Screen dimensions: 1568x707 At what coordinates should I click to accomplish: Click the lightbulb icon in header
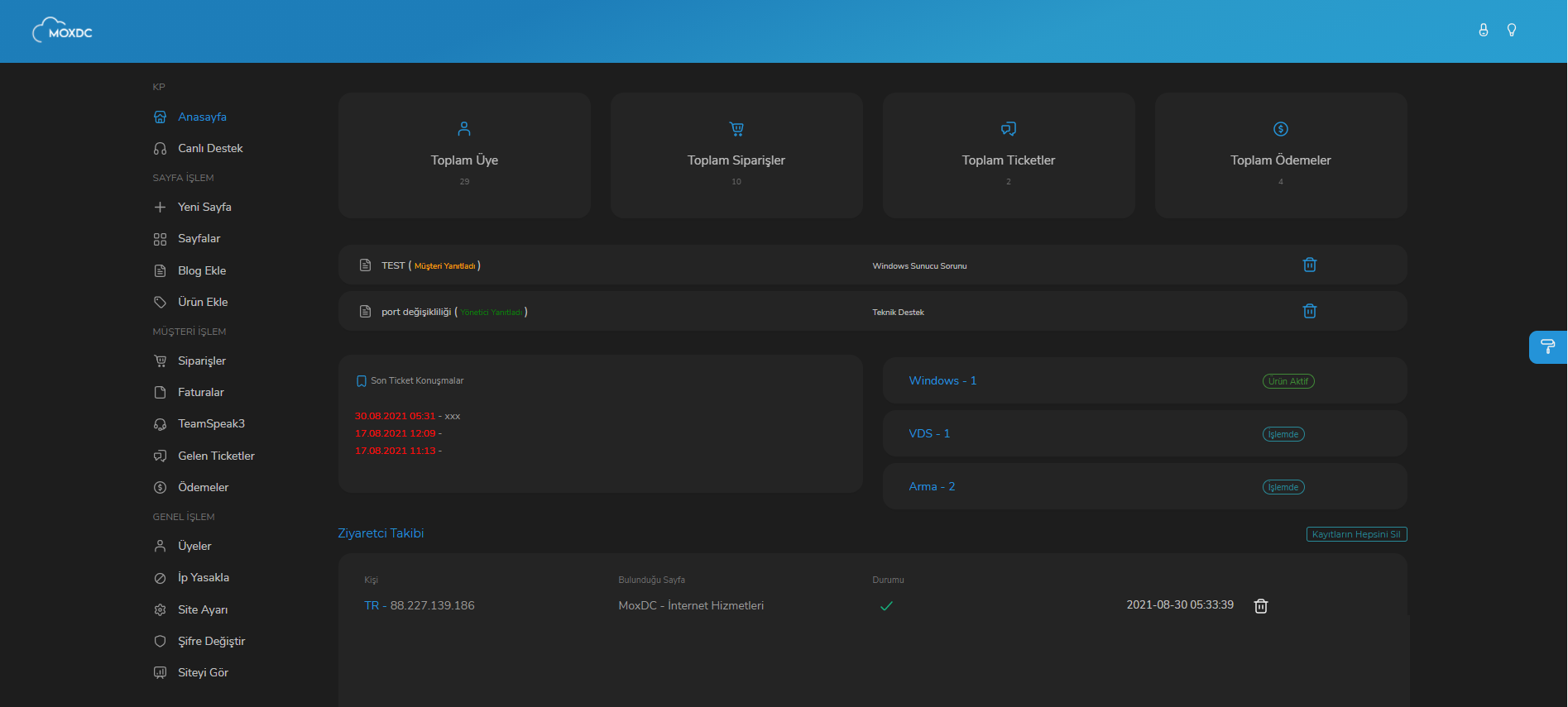[x=1511, y=30]
